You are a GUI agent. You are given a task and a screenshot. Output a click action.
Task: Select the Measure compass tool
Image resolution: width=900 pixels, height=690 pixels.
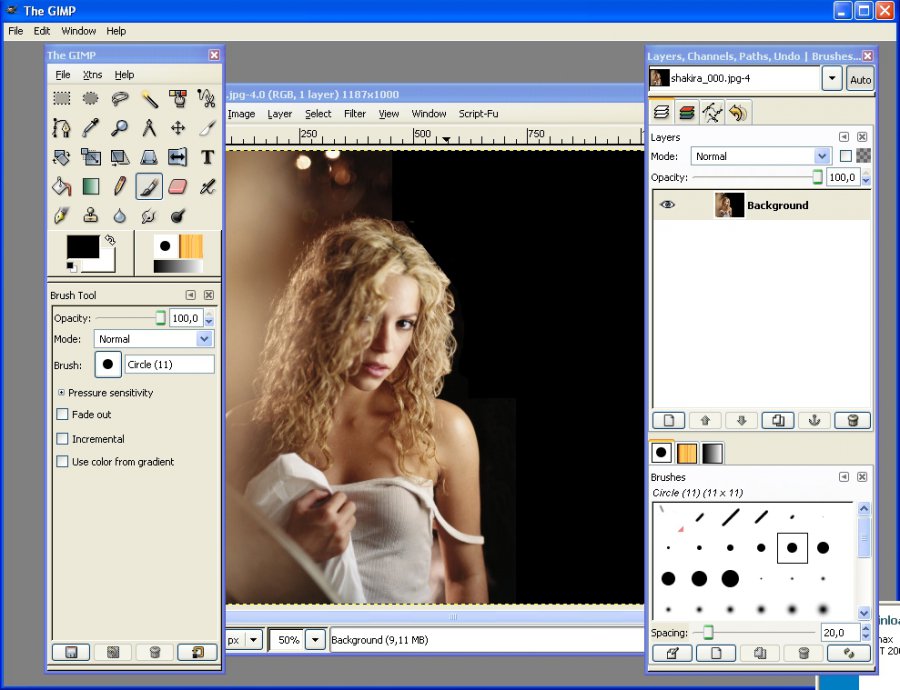[x=149, y=128]
